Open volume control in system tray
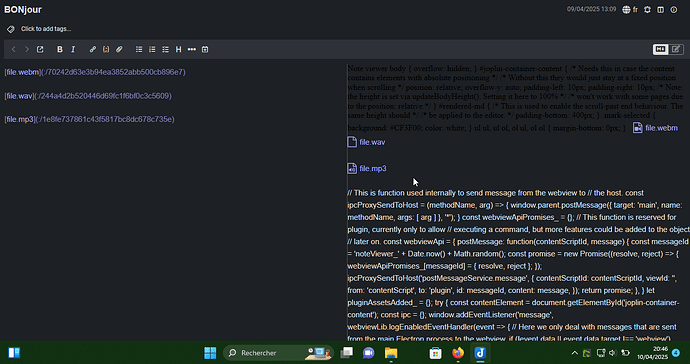 612,353
